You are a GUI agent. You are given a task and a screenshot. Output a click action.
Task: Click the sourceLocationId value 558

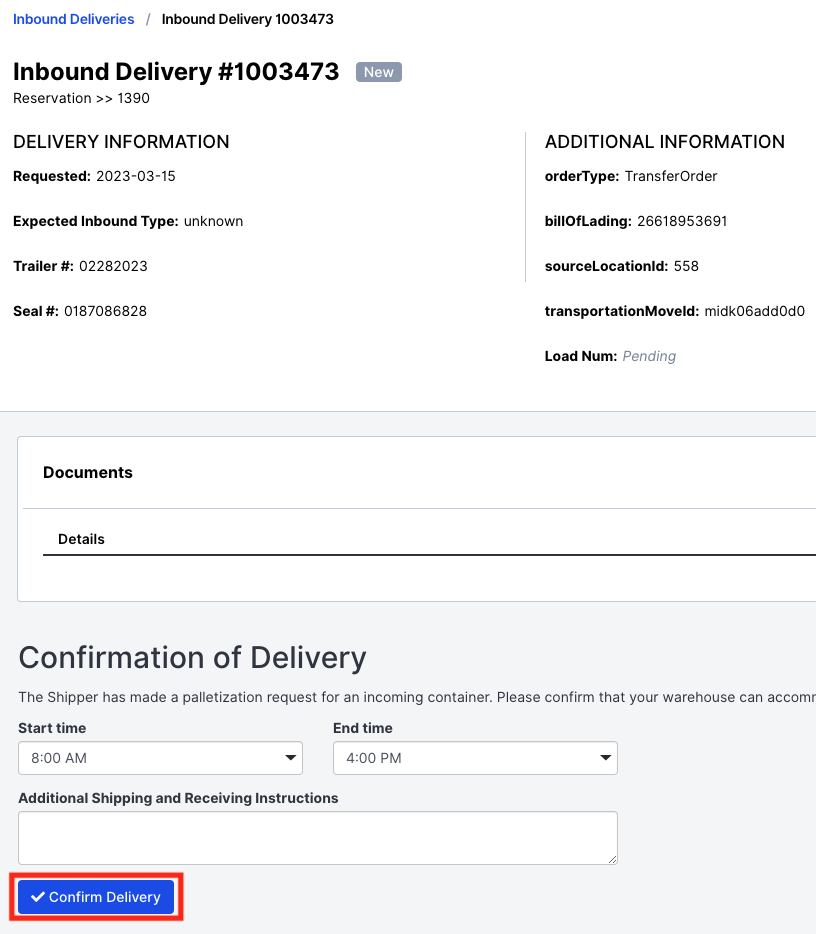pyautogui.click(x=687, y=266)
